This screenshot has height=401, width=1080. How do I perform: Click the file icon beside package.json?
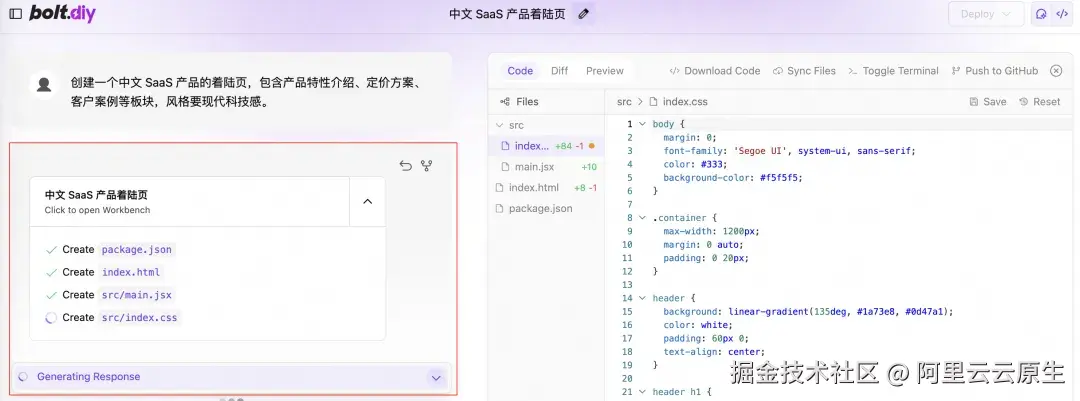coord(499,208)
